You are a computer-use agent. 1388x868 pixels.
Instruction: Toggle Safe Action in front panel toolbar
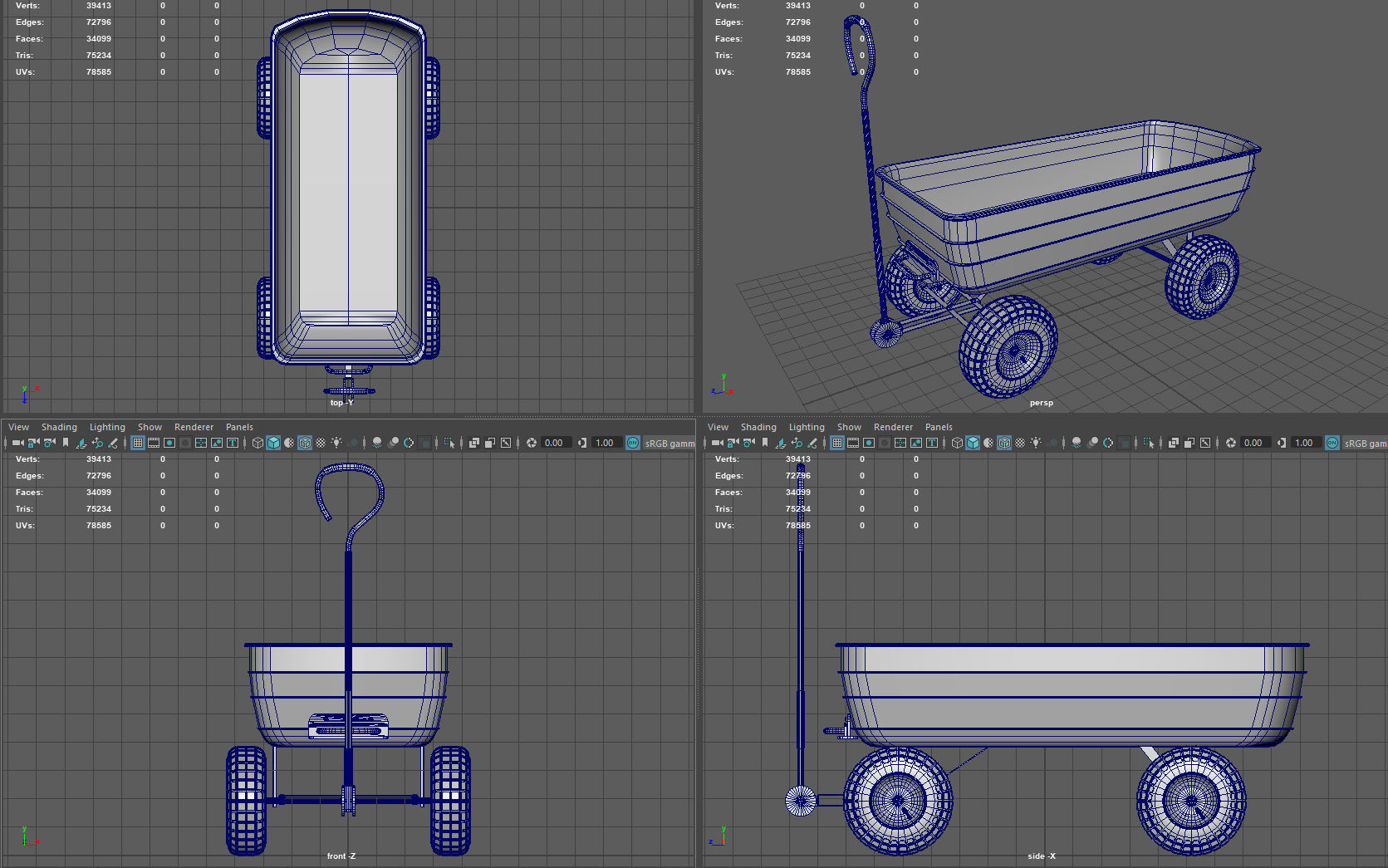tap(217, 443)
